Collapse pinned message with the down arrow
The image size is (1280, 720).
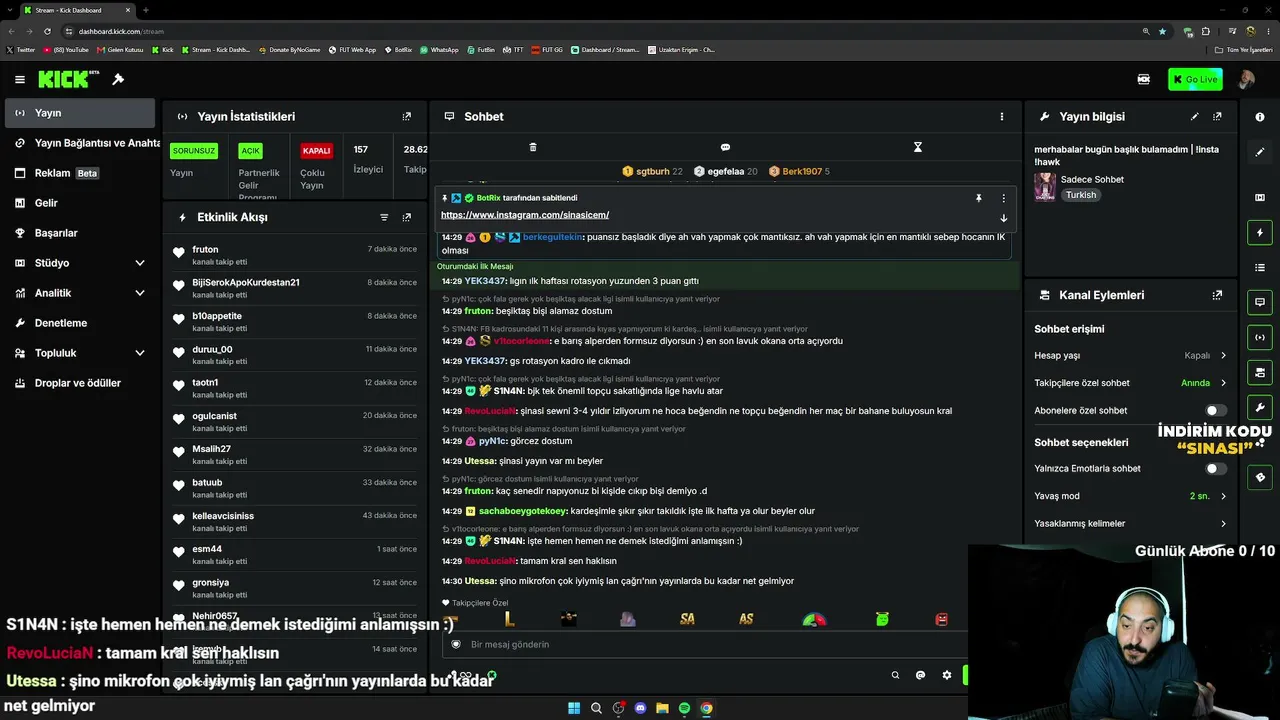point(1004,218)
